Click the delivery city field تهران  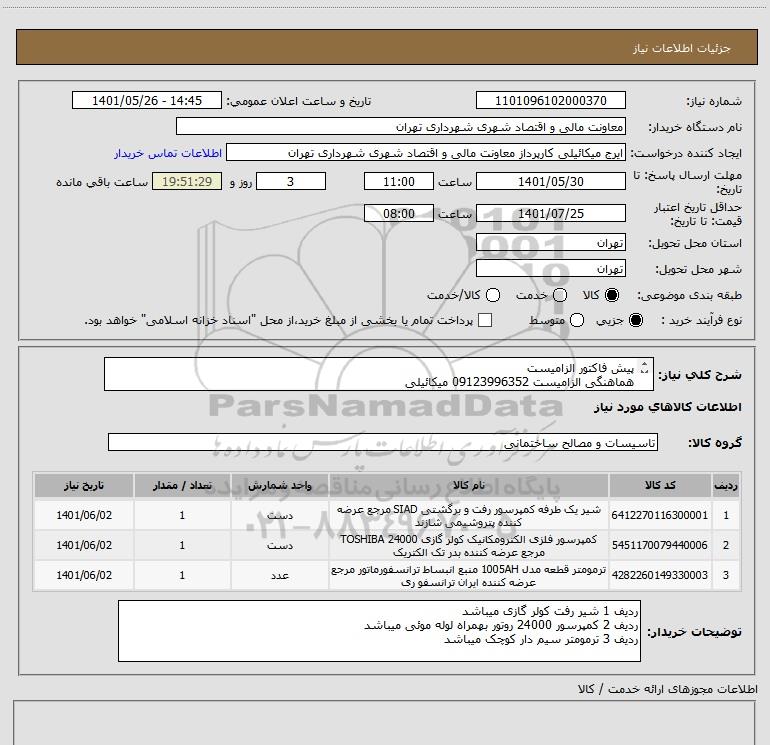550,268
